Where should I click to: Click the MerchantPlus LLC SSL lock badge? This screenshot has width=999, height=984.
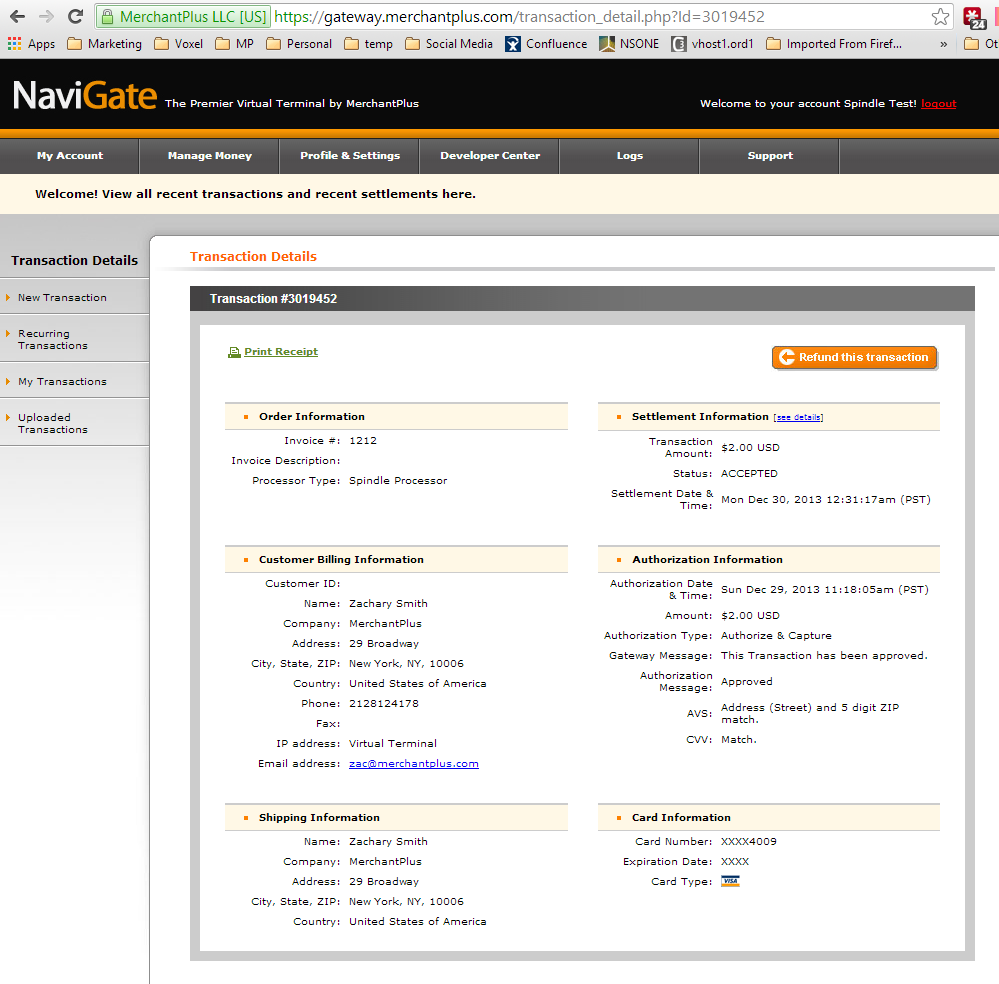(x=183, y=17)
